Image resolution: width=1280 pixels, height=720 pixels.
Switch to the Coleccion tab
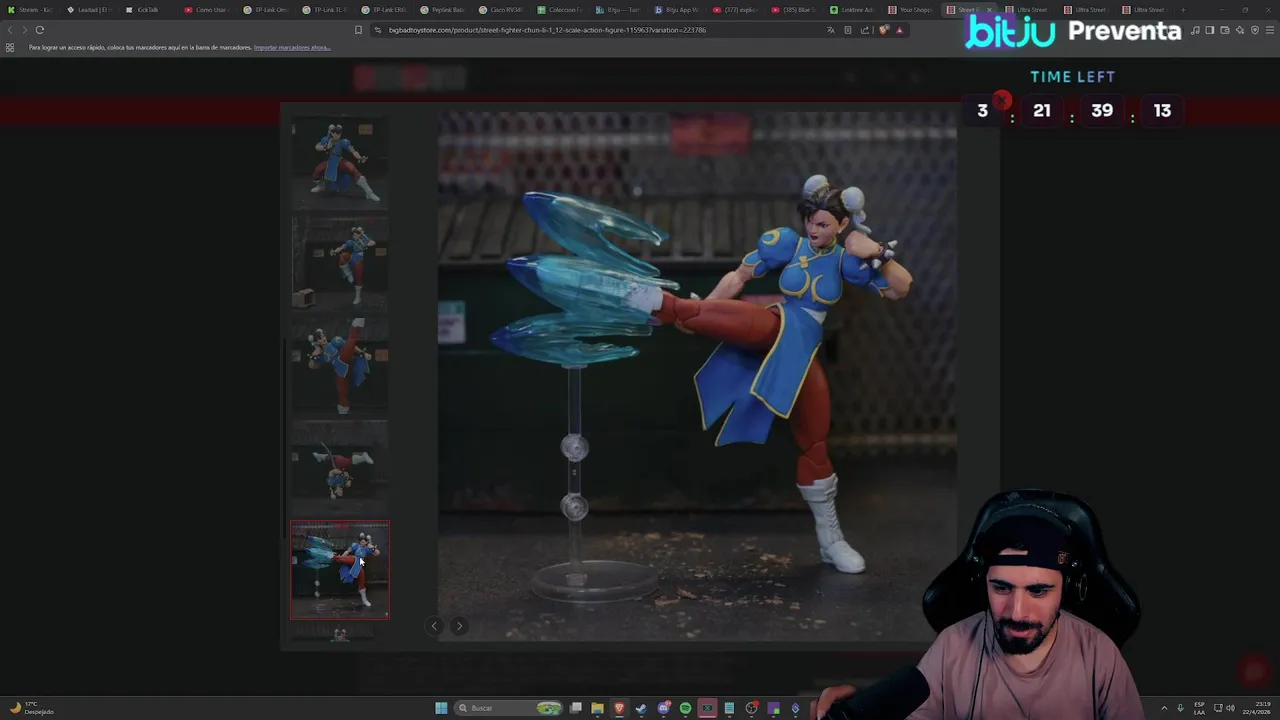click(561, 10)
